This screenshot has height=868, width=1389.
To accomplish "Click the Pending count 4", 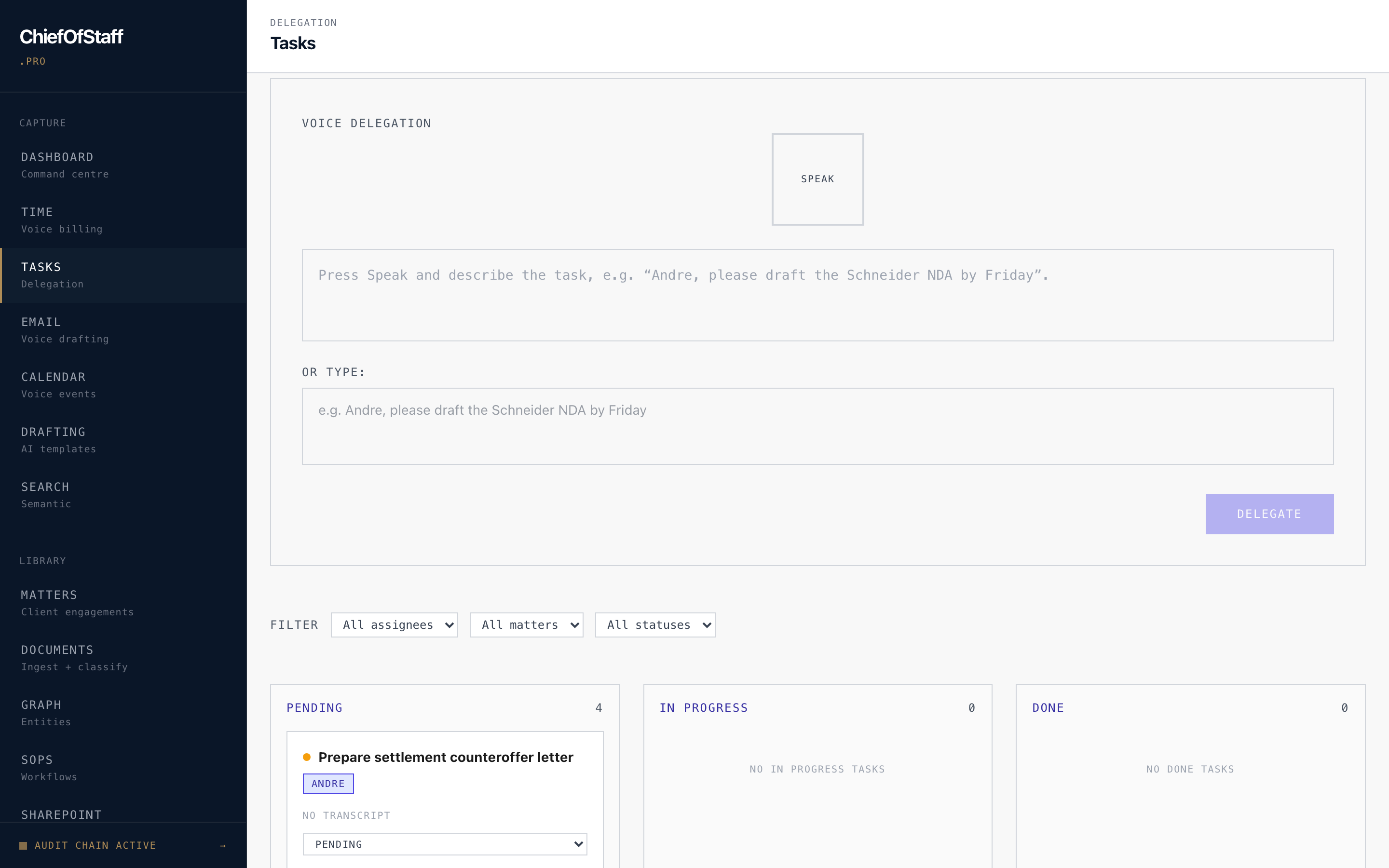I will click(599, 708).
